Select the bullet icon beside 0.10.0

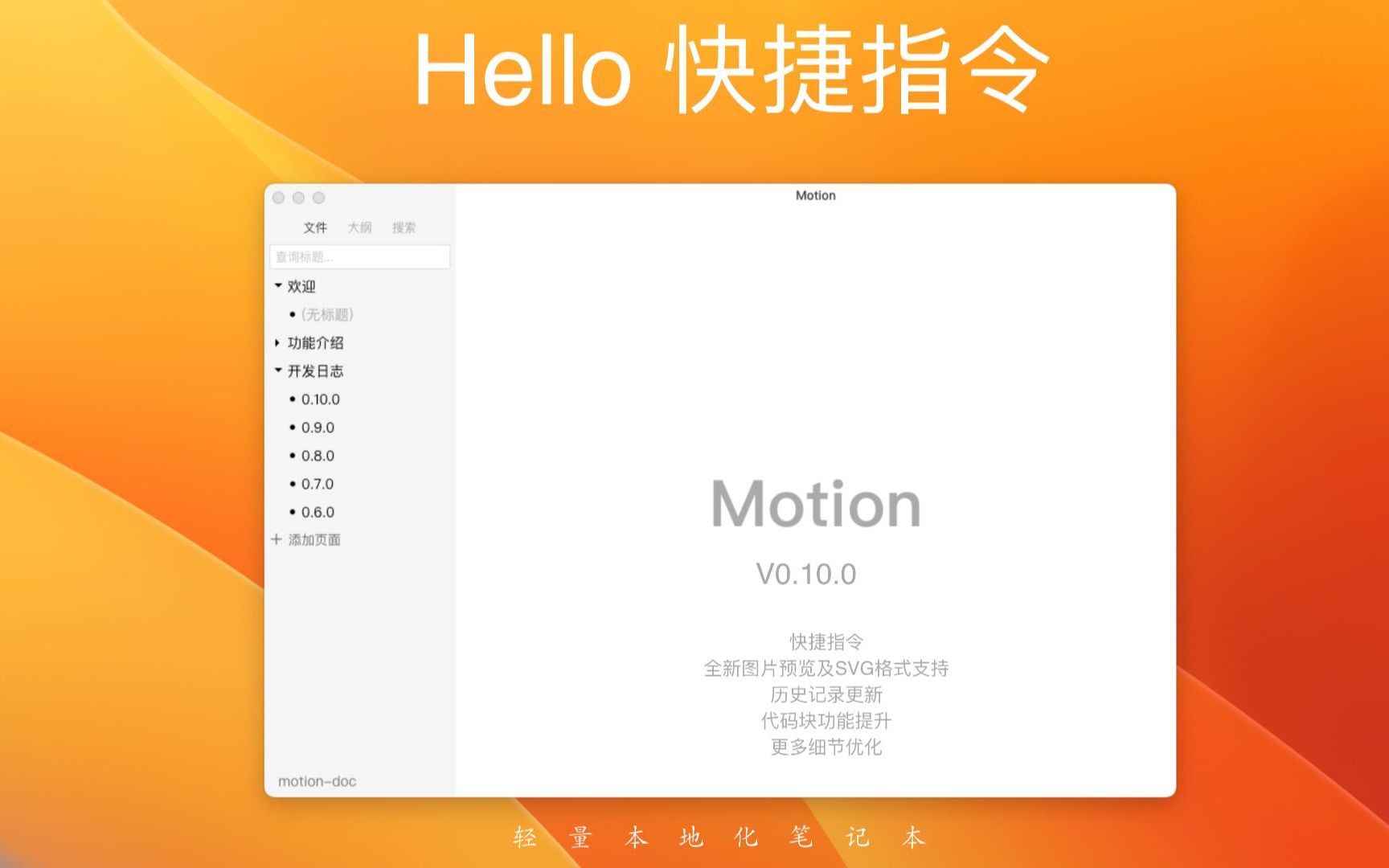coord(293,399)
